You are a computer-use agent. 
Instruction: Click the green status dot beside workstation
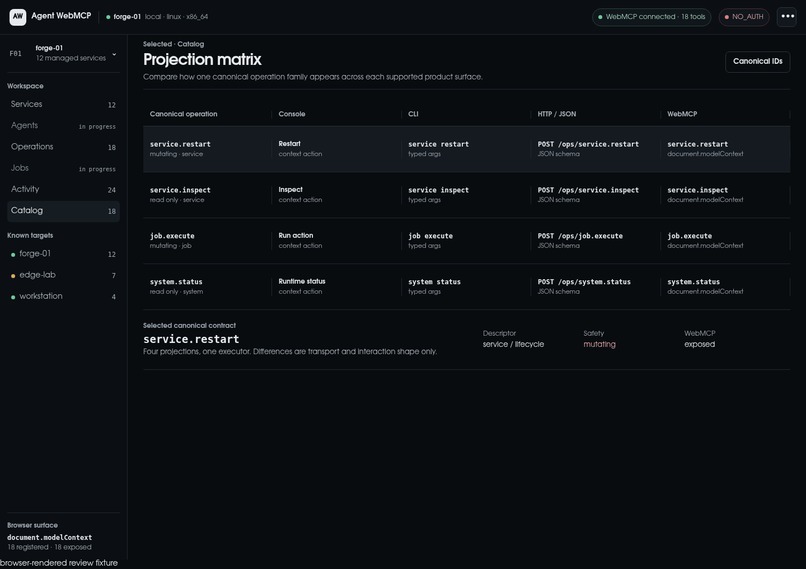[x=13, y=297]
